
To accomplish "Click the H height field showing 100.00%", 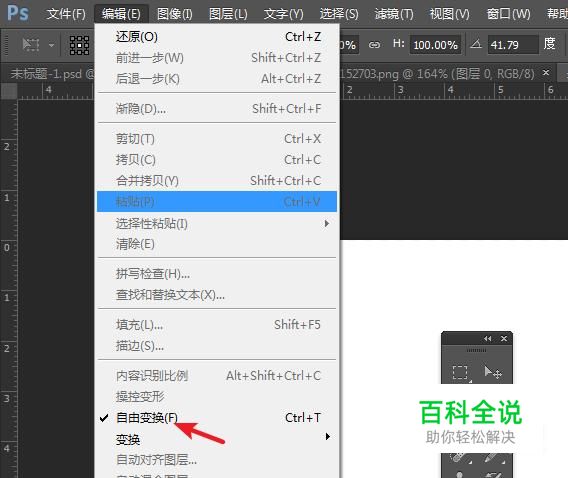I will click(435, 45).
